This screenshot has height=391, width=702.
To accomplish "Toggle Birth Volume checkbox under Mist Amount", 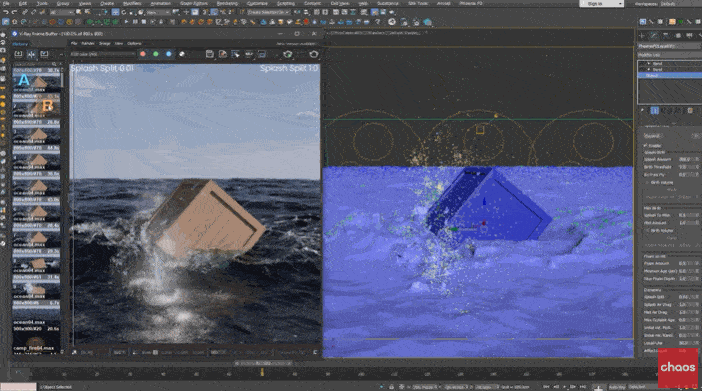I will (647, 230).
